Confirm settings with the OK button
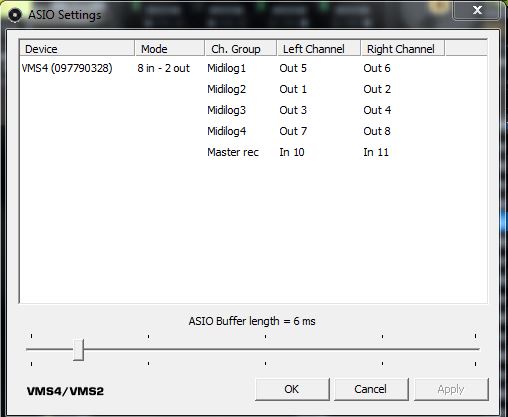This screenshot has width=508, height=417. (292, 389)
